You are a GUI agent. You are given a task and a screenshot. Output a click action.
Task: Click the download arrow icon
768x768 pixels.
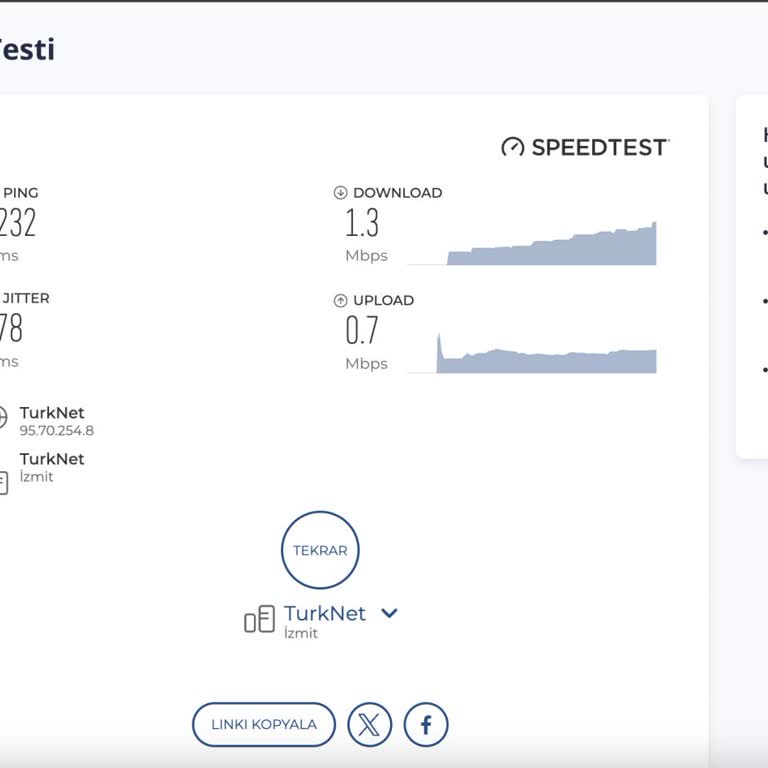340,192
